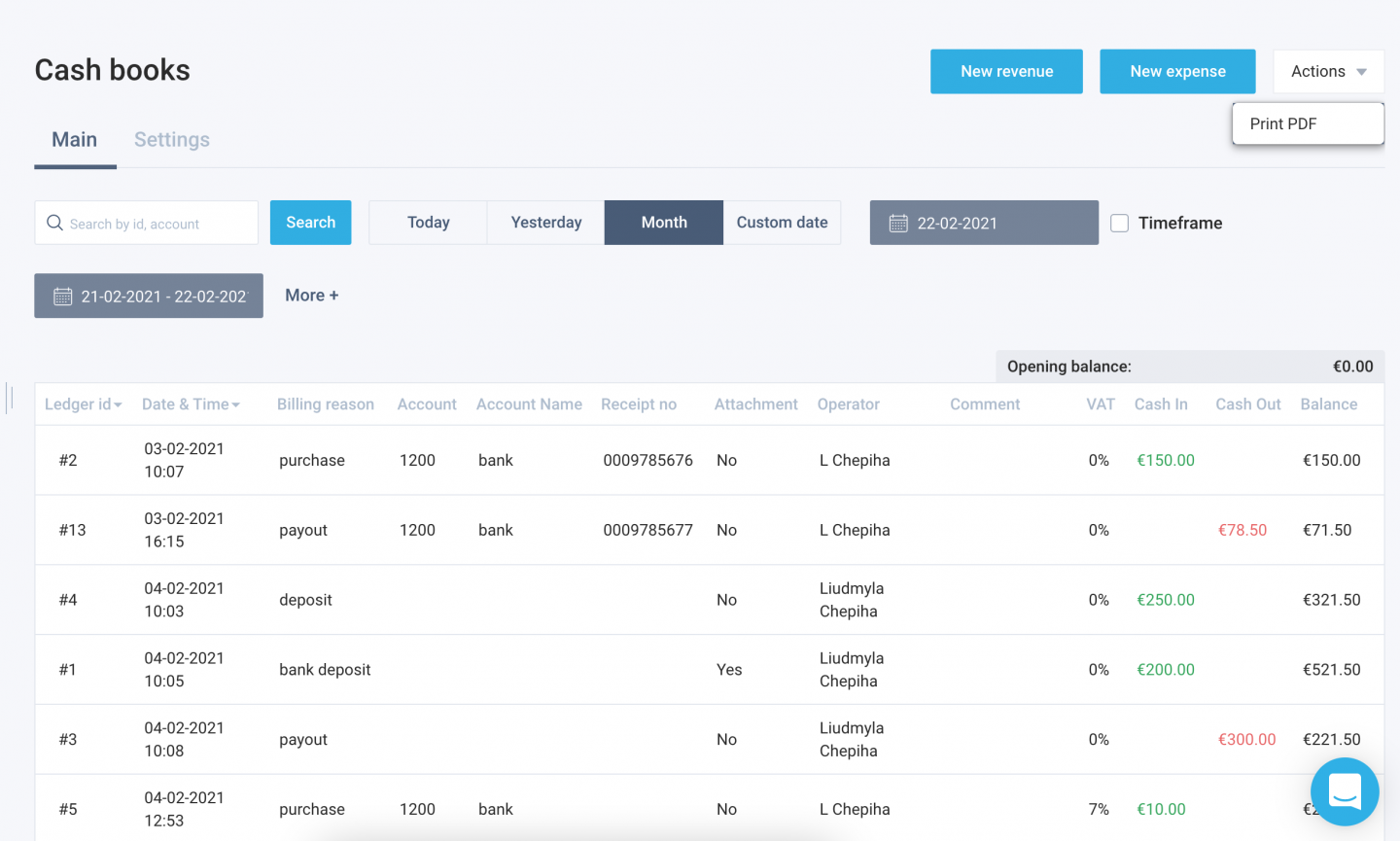
Task: Open the 21-02-2021 - 22-02-2021 range picker
Action: tap(149, 296)
